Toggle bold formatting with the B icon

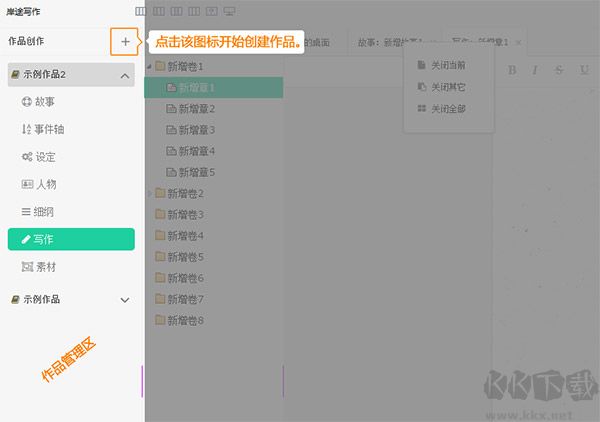pyautogui.click(x=512, y=70)
